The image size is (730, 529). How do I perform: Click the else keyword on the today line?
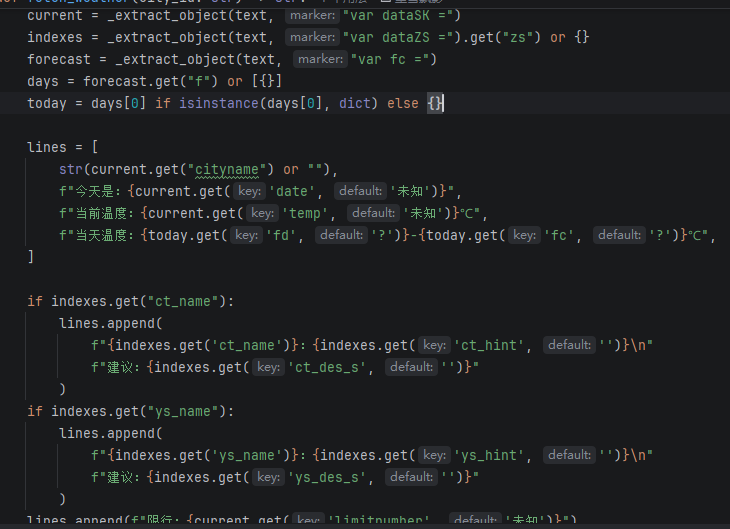pos(403,103)
